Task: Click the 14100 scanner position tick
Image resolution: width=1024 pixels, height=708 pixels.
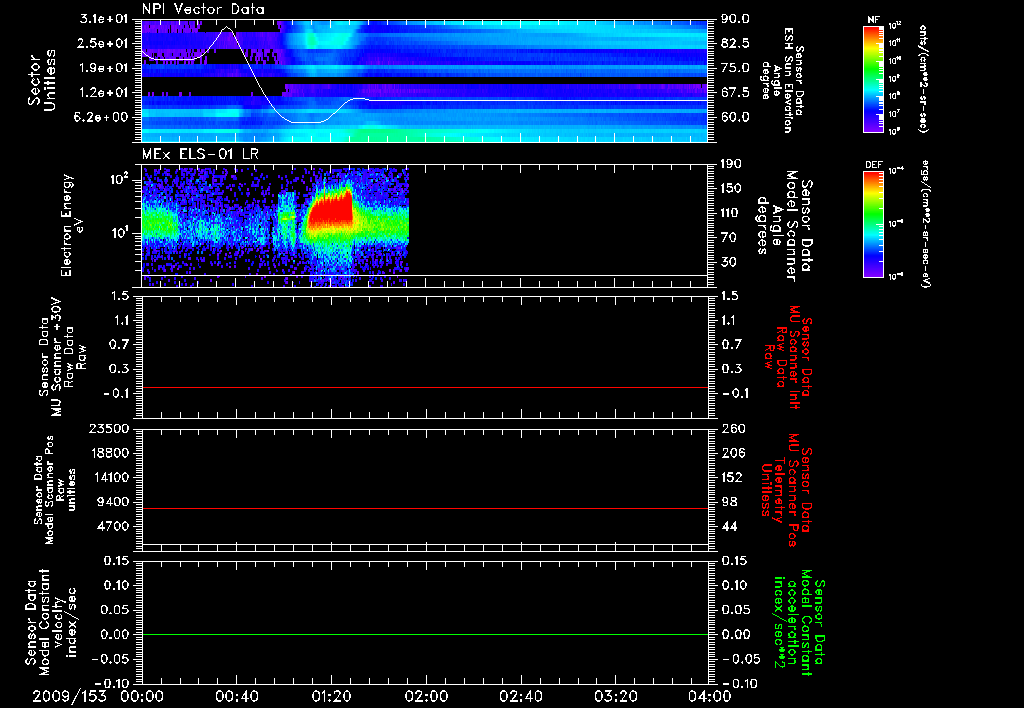Action: pyautogui.click(x=112, y=477)
